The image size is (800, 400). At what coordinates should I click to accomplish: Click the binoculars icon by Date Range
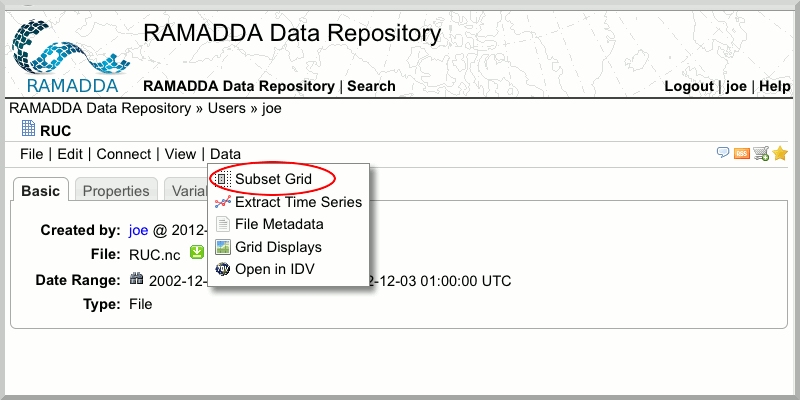coord(136,279)
